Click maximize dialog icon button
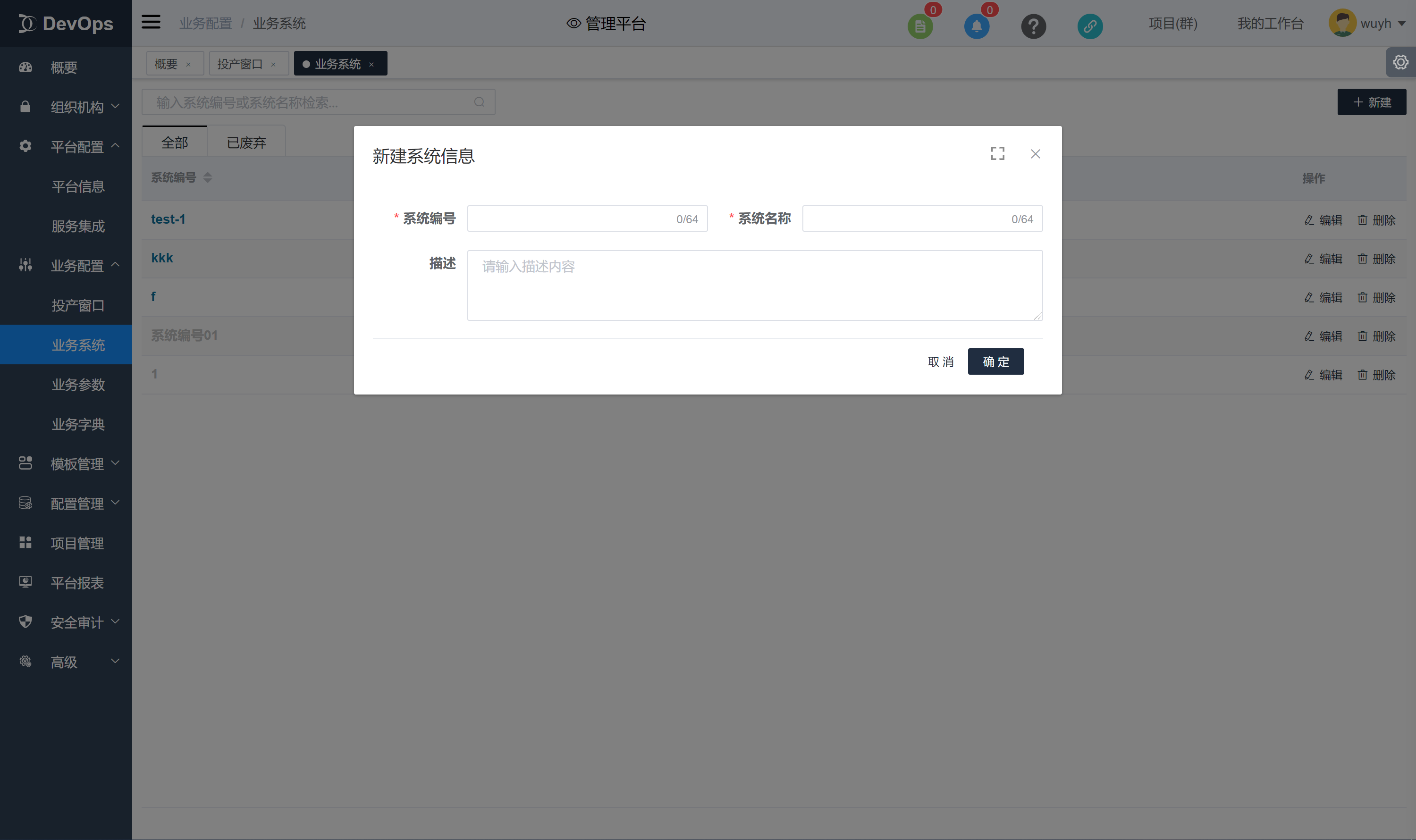This screenshot has width=1416, height=840. [998, 153]
